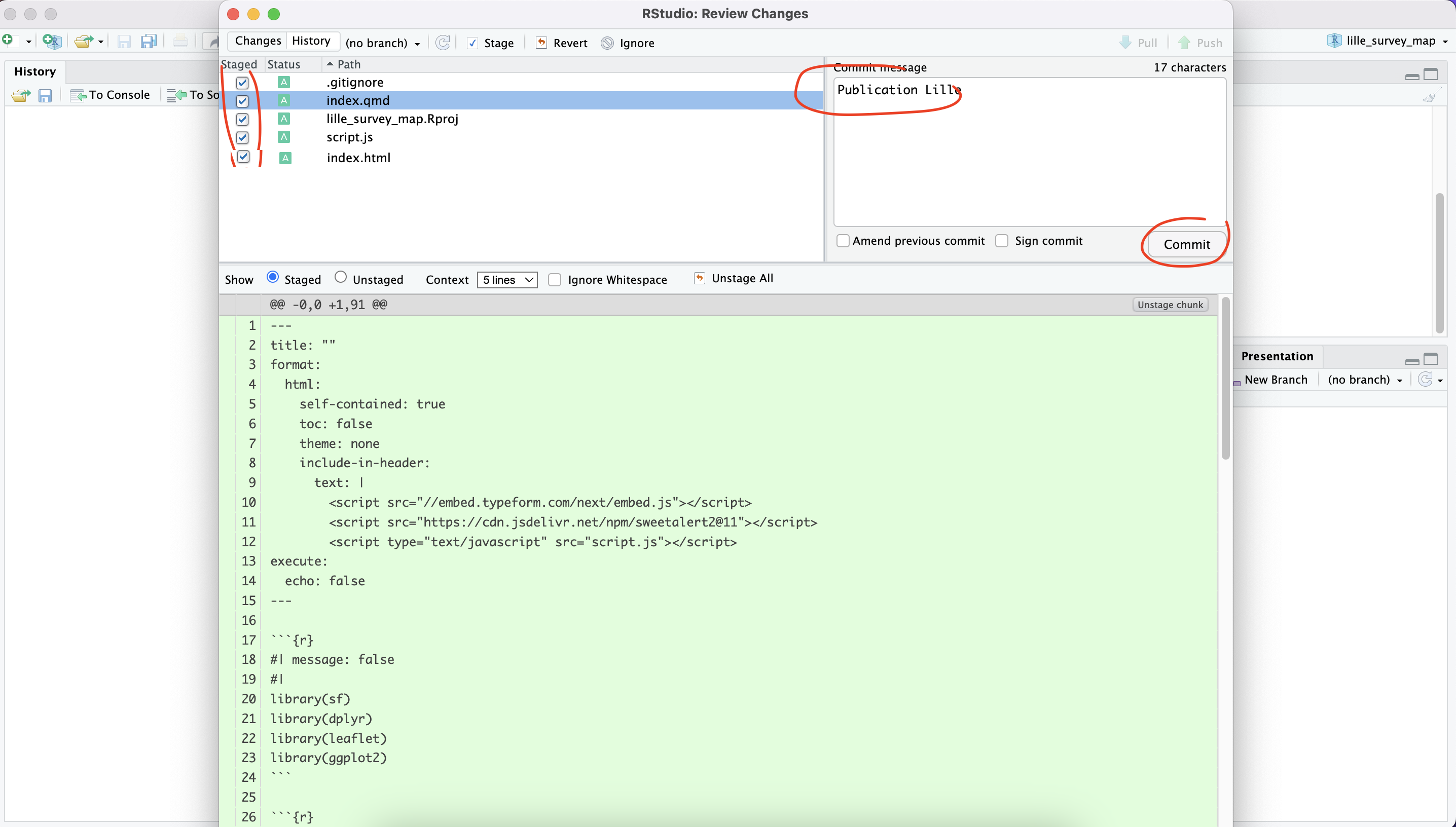Click the Save current document icon in main toolbar

tap(124, 41)
